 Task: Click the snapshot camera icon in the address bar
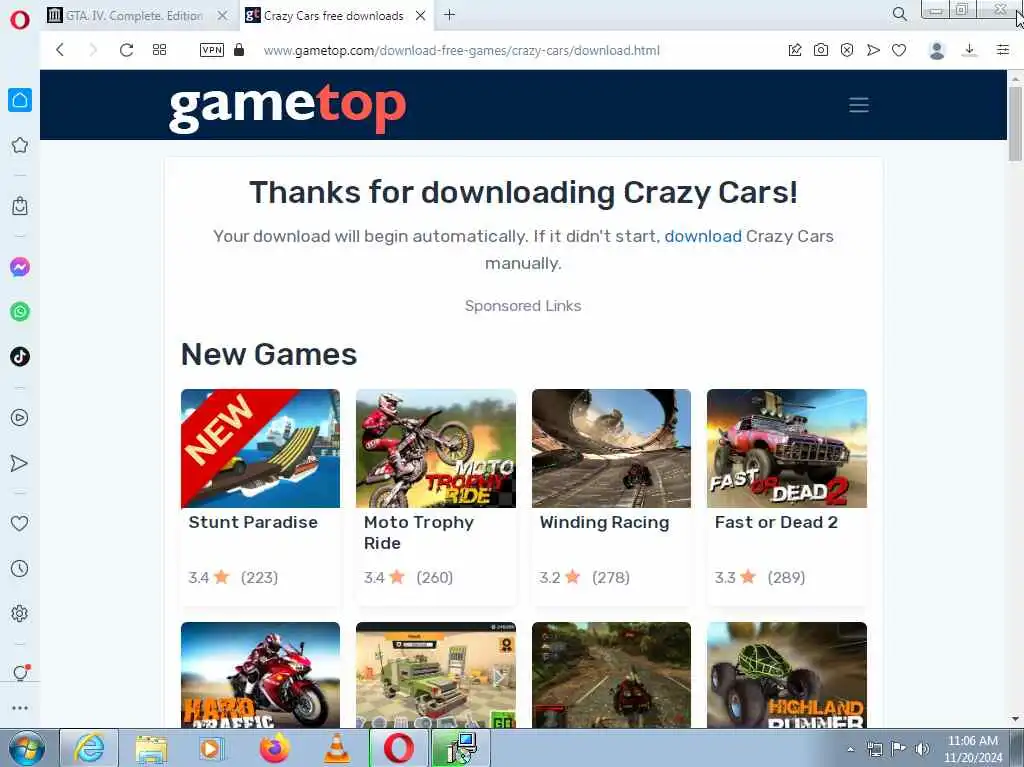click(821, 50)
